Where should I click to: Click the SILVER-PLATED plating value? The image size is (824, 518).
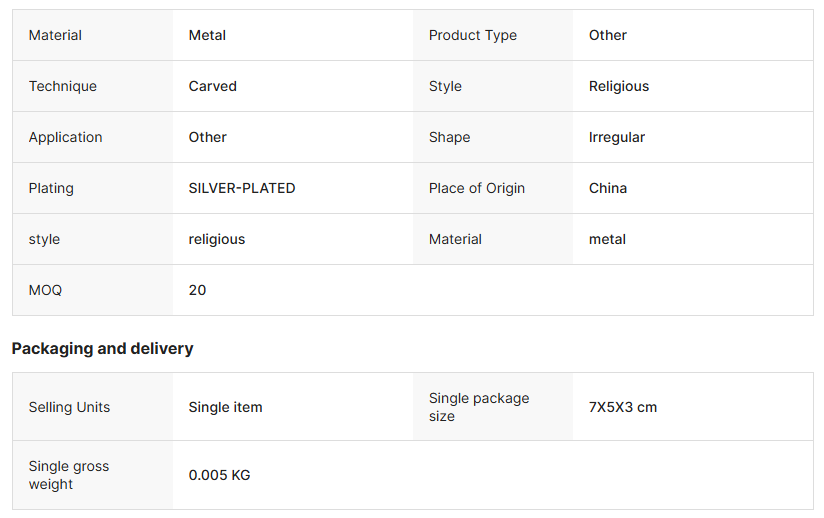pos(242,188)
